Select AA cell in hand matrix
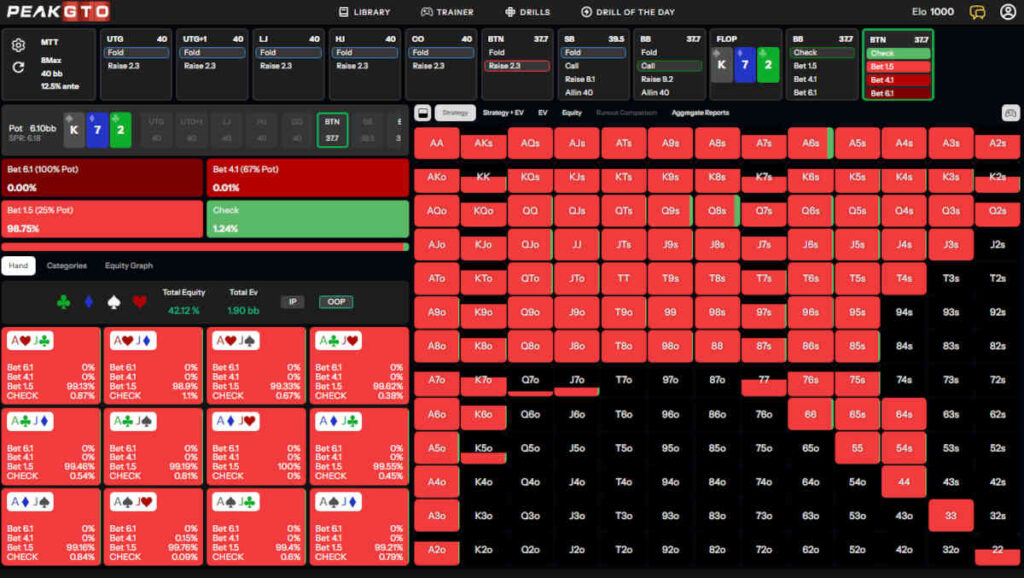 click(x=436, y=143)
